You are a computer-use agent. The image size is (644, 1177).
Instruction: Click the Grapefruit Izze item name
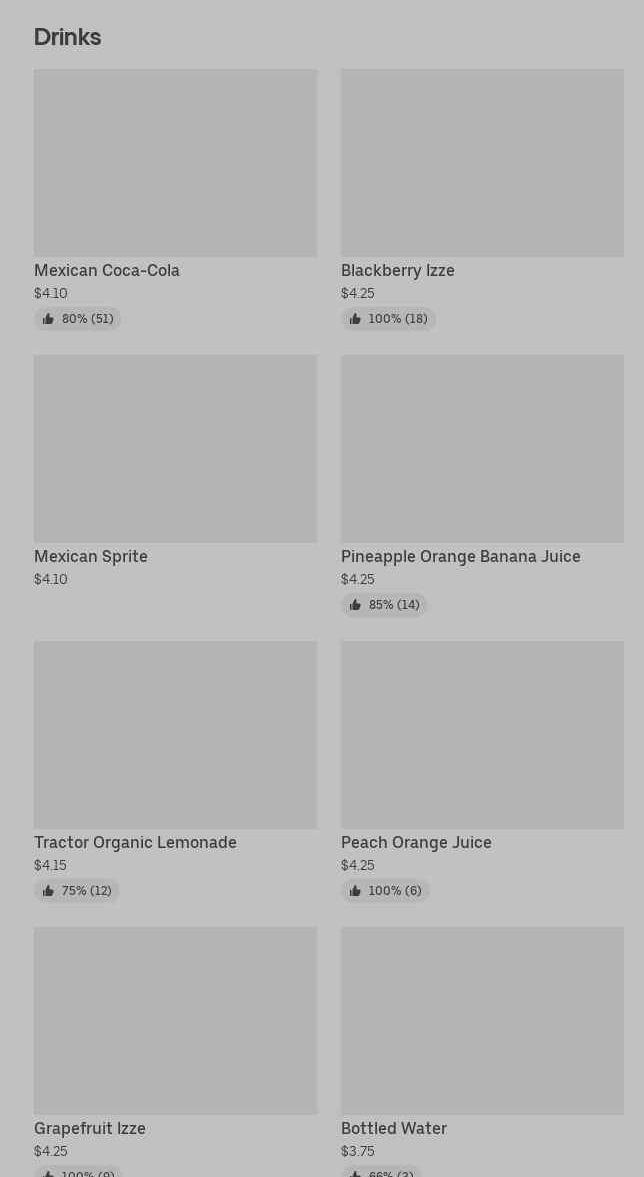tap(90, 1128)
